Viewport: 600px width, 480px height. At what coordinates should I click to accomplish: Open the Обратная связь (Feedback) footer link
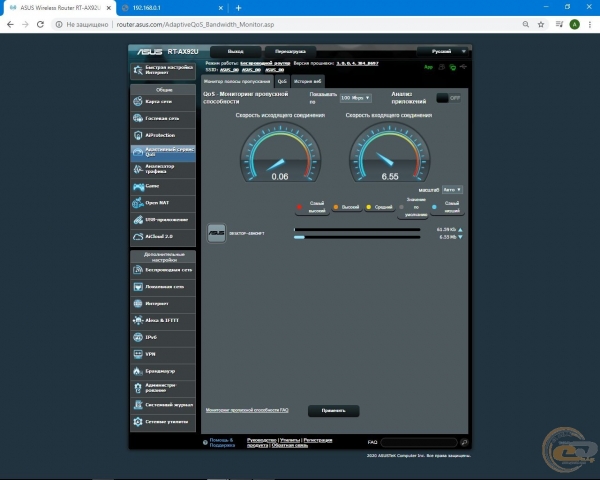tap(290, 446)
